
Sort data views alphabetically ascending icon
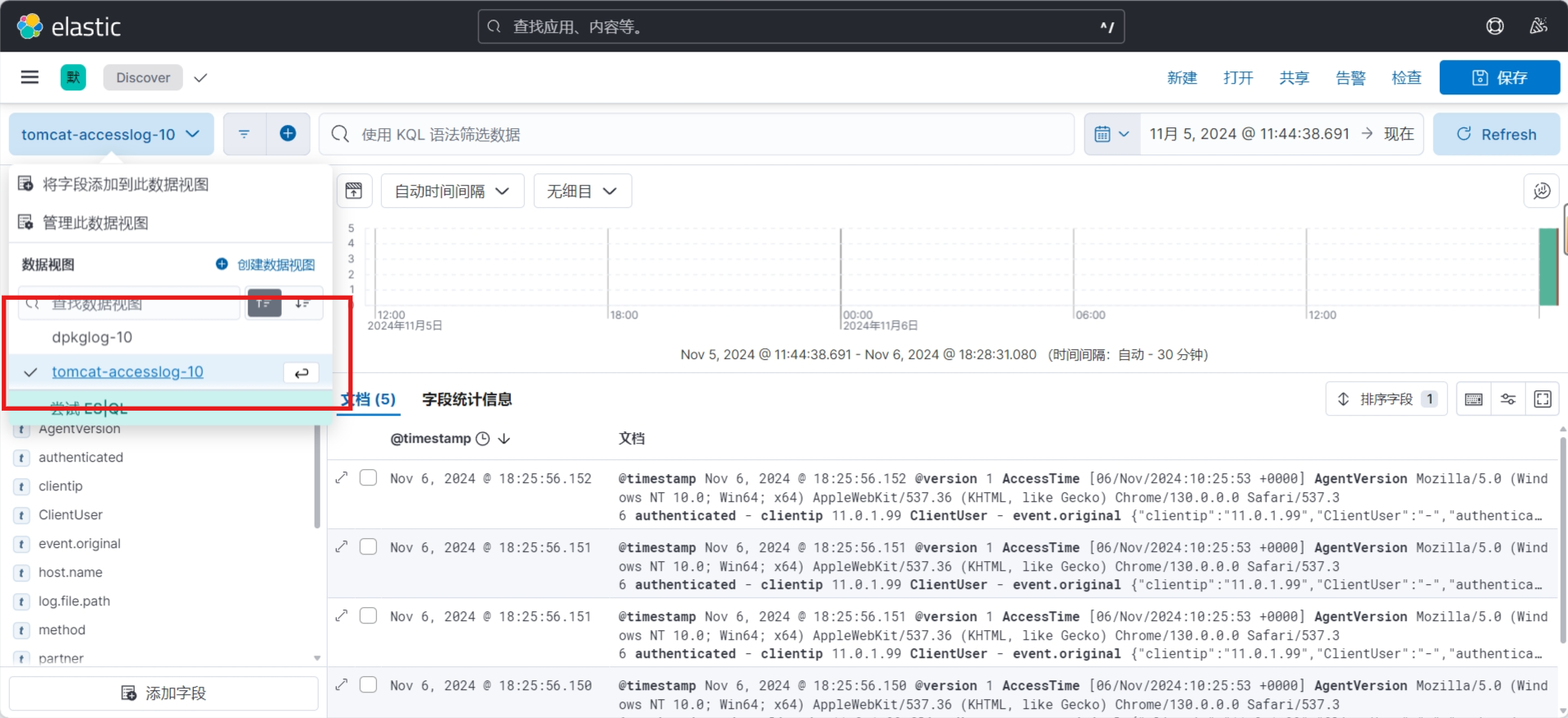coord(264,303)
